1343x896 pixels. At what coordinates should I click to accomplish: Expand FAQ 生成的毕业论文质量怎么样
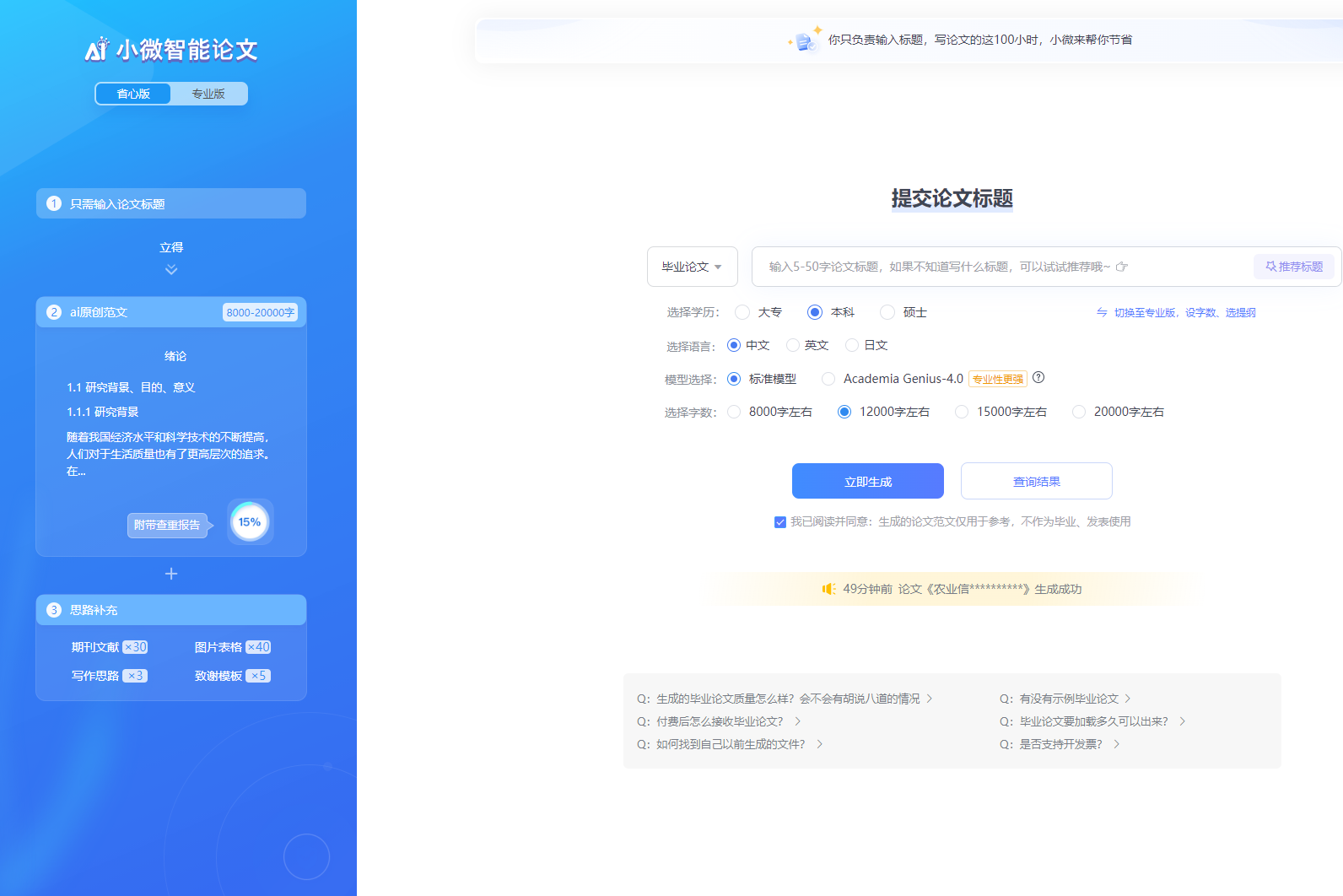785,699
